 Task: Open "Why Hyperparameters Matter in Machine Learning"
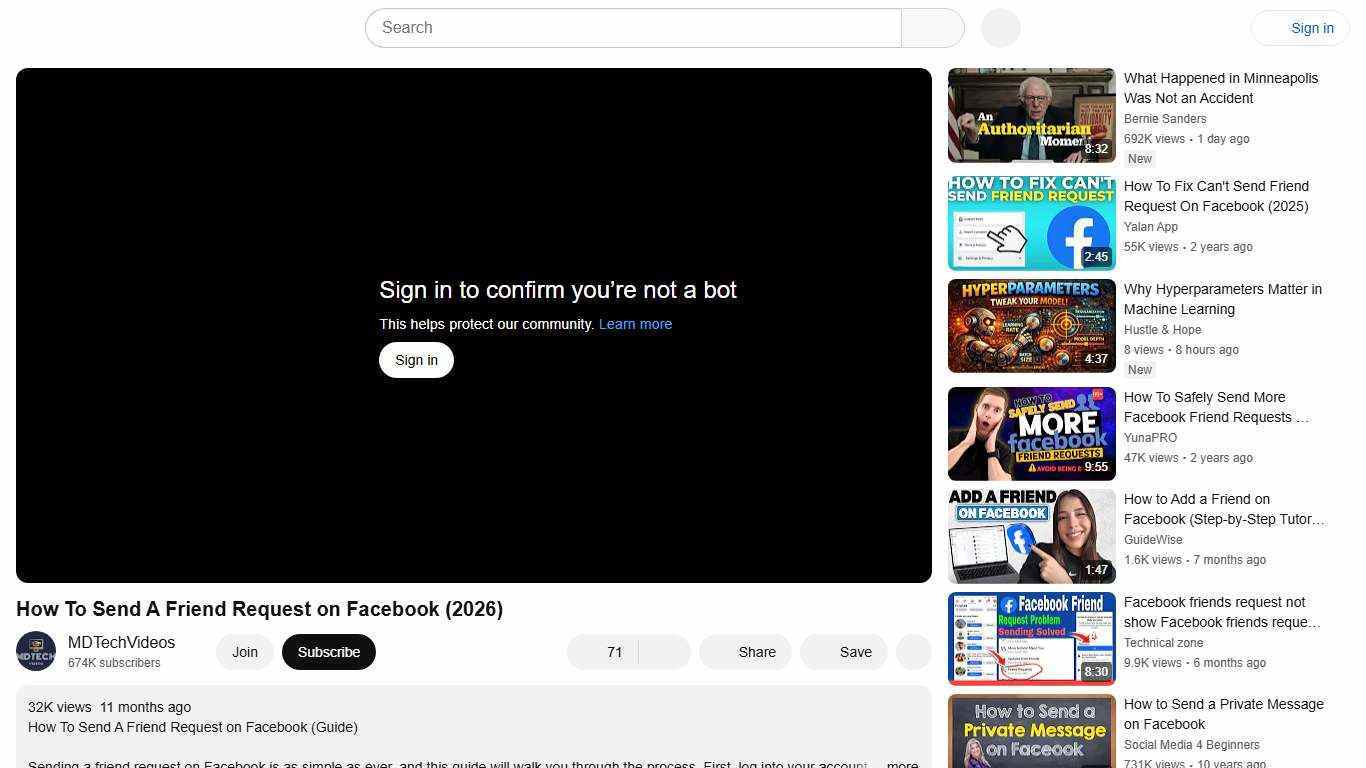(x=1031, y=325)
